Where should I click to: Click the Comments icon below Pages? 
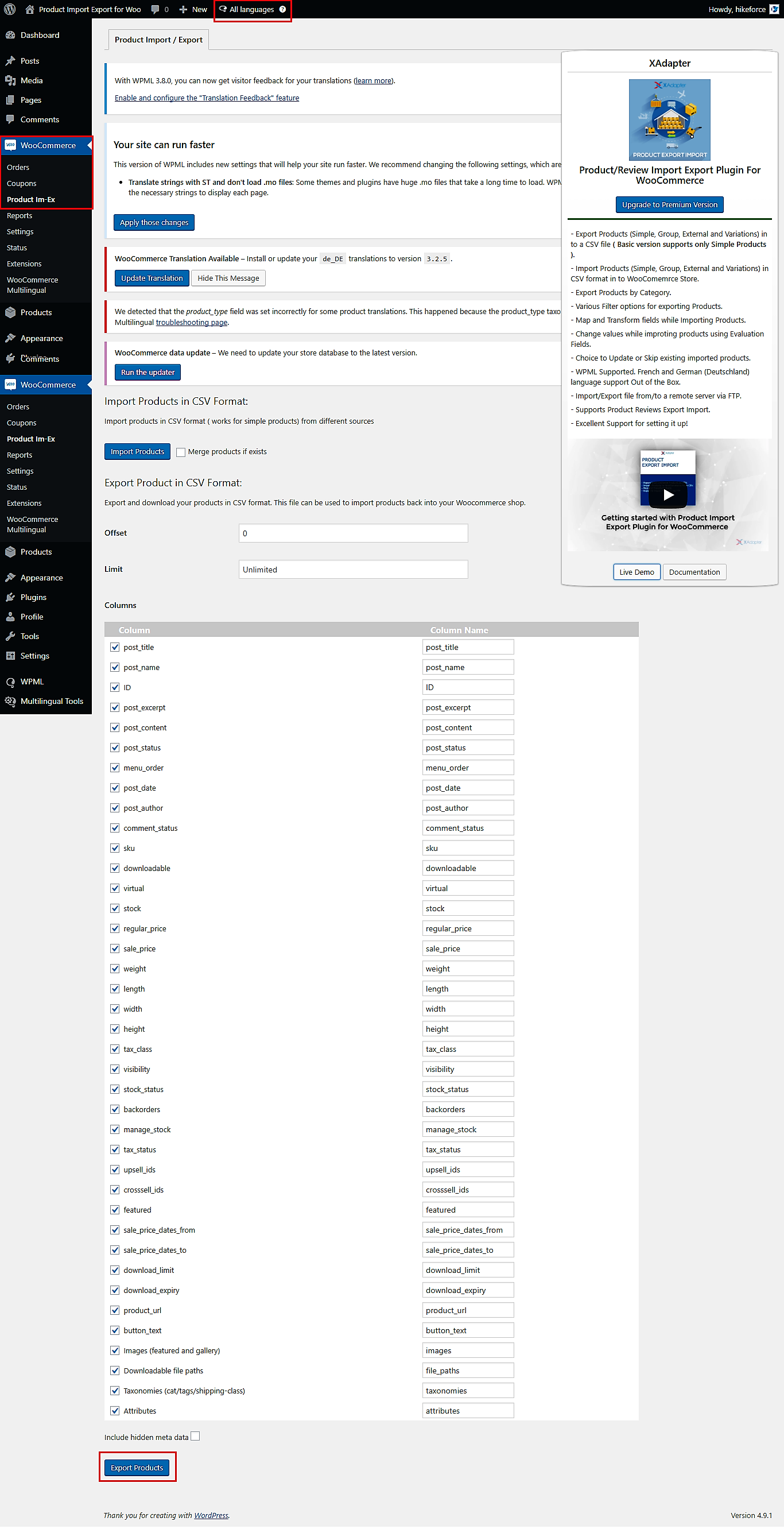10,119
